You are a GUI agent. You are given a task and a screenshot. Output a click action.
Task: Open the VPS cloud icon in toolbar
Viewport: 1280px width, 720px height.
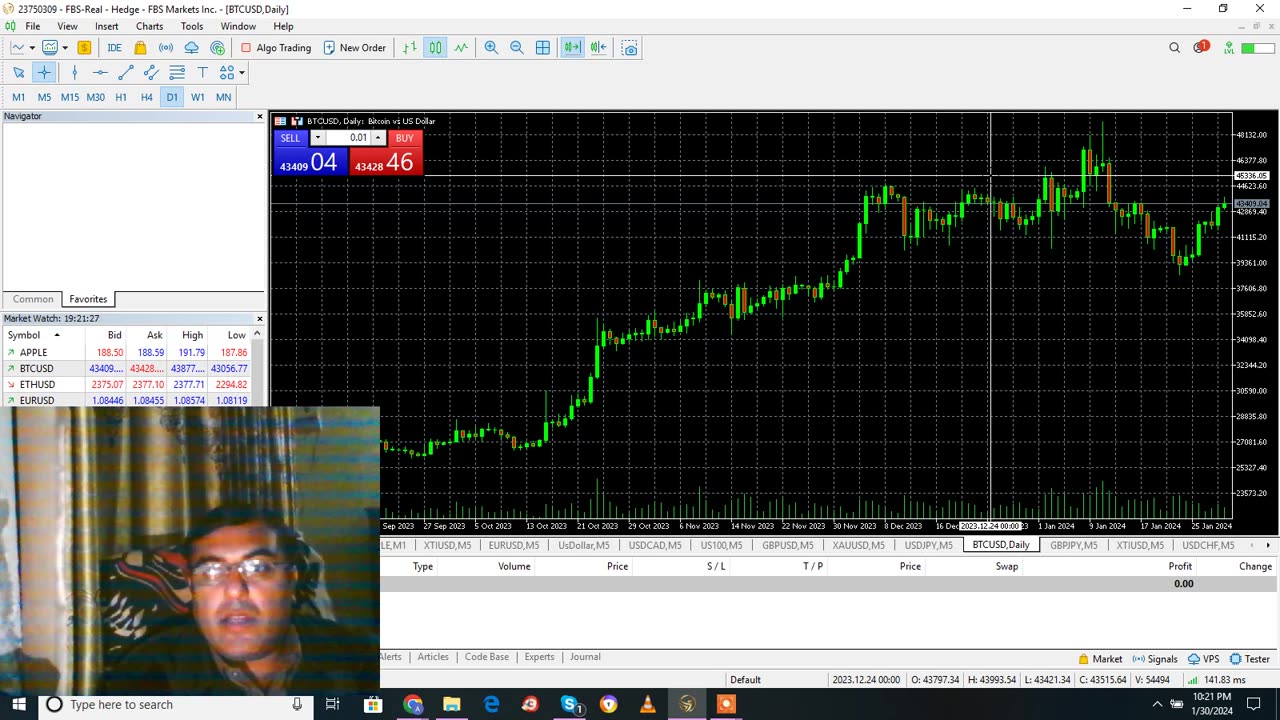(x=192, y=48)
